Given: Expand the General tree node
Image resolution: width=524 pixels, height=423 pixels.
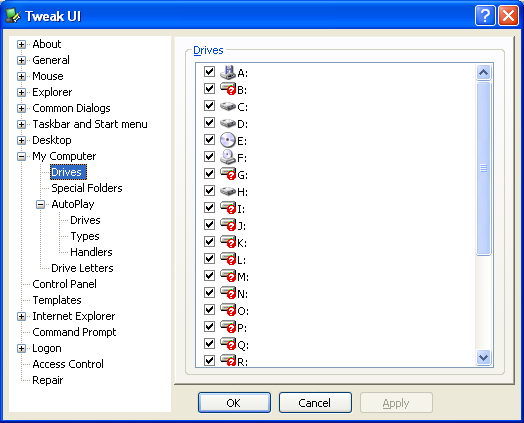Looking at the screenshot, I should click(x=21, y=60).
